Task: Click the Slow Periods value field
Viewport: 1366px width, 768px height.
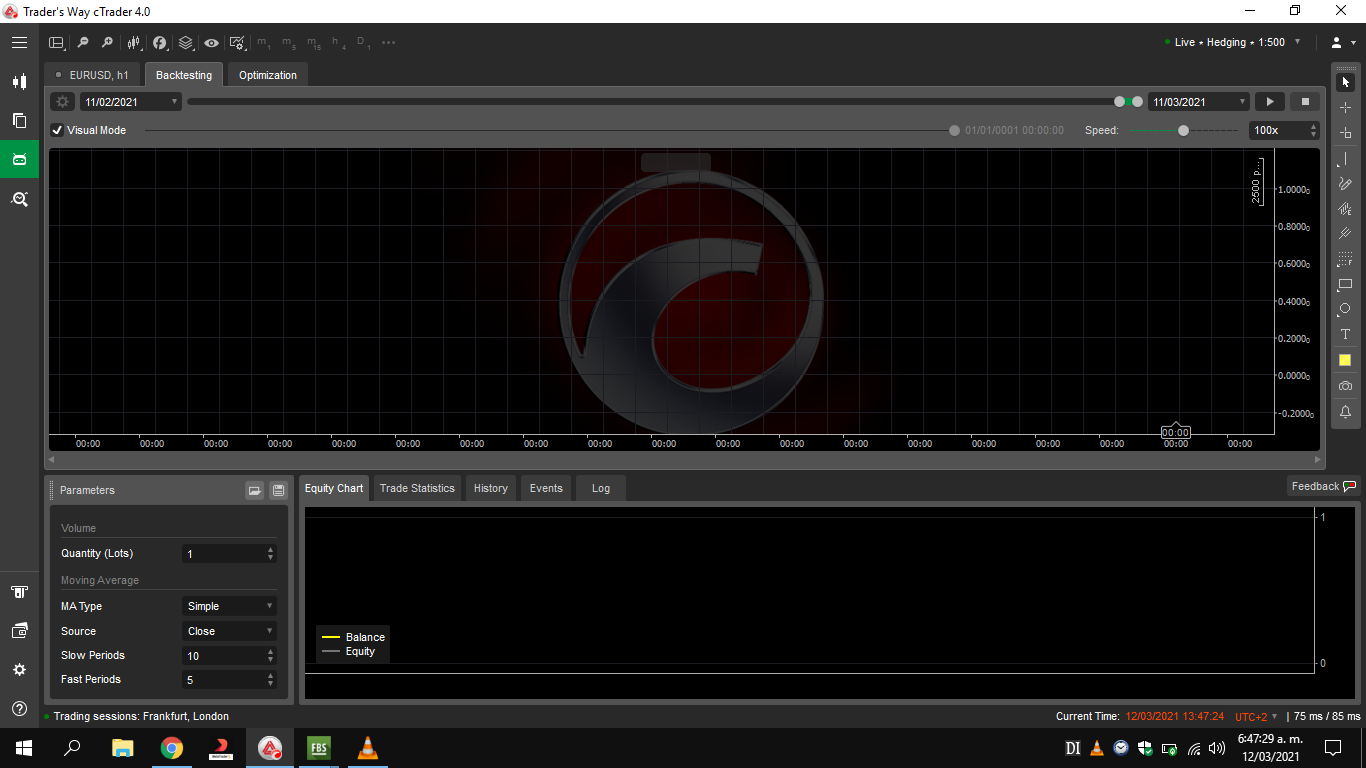Action: pos(229,656)
